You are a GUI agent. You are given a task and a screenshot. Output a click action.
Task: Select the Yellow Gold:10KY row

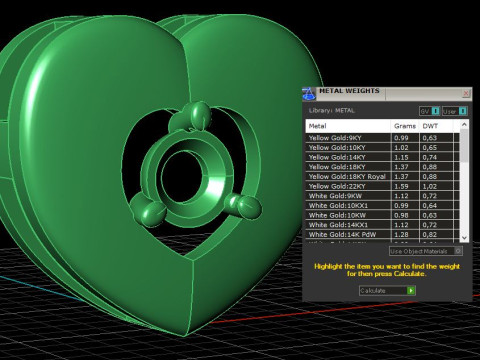coord(382,148)
